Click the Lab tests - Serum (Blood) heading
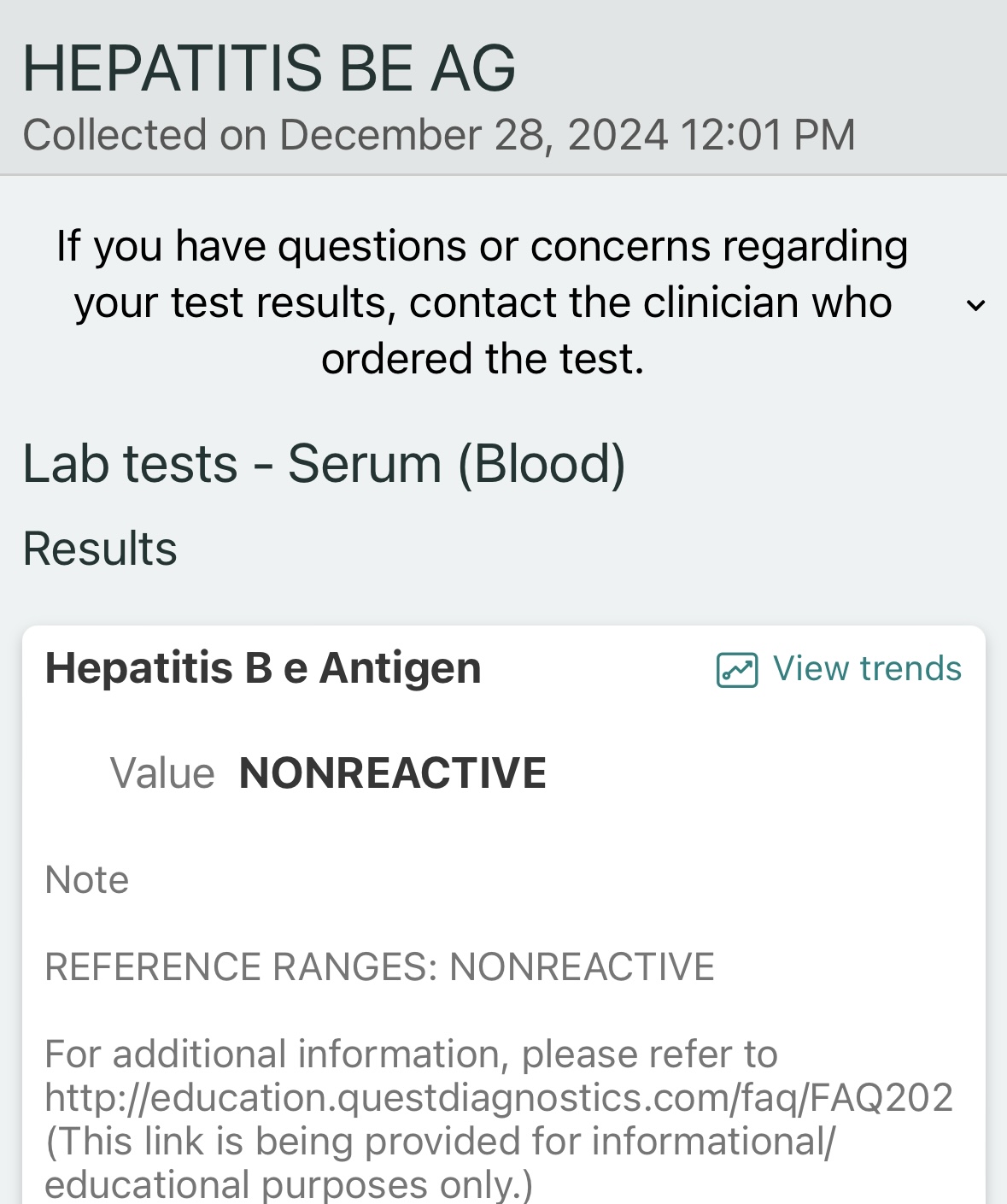The width and height of the screenshot is (1007, 1204). (x=325, y=464)
